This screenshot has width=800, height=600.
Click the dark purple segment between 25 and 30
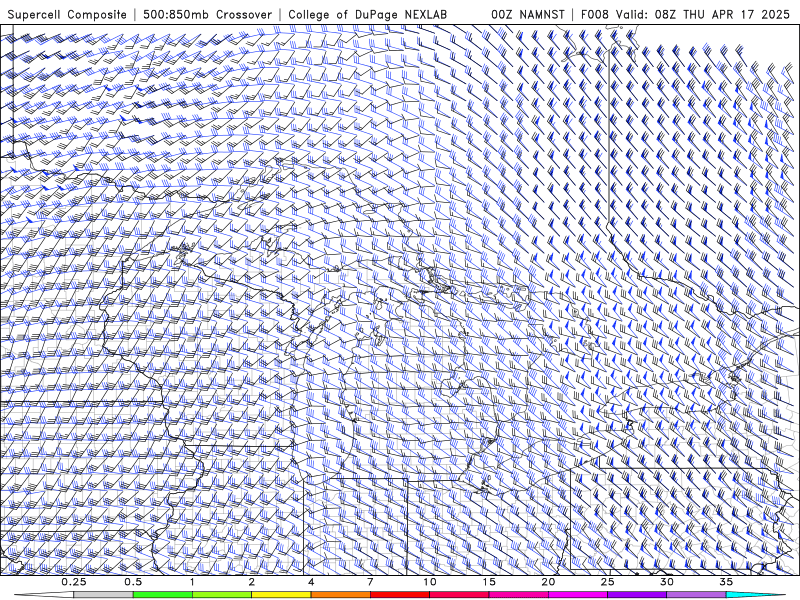pos(637,595)
